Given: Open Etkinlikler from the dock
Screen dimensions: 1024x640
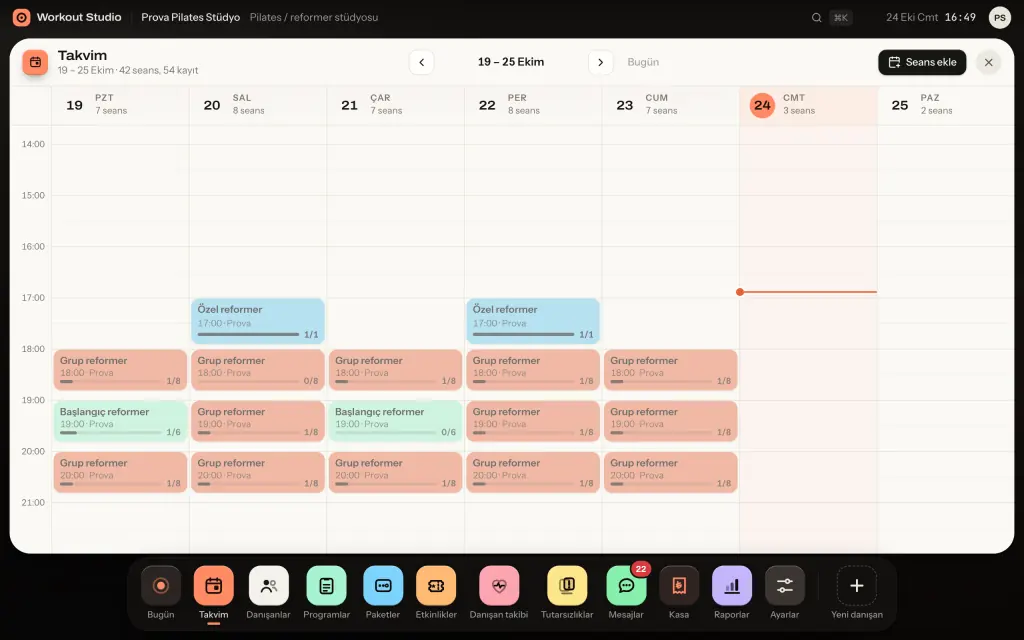Looking at the screenshot, I should click(x=436, y=586).
